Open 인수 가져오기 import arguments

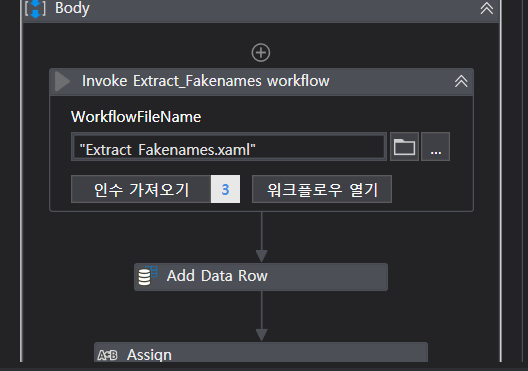[141, 189]
